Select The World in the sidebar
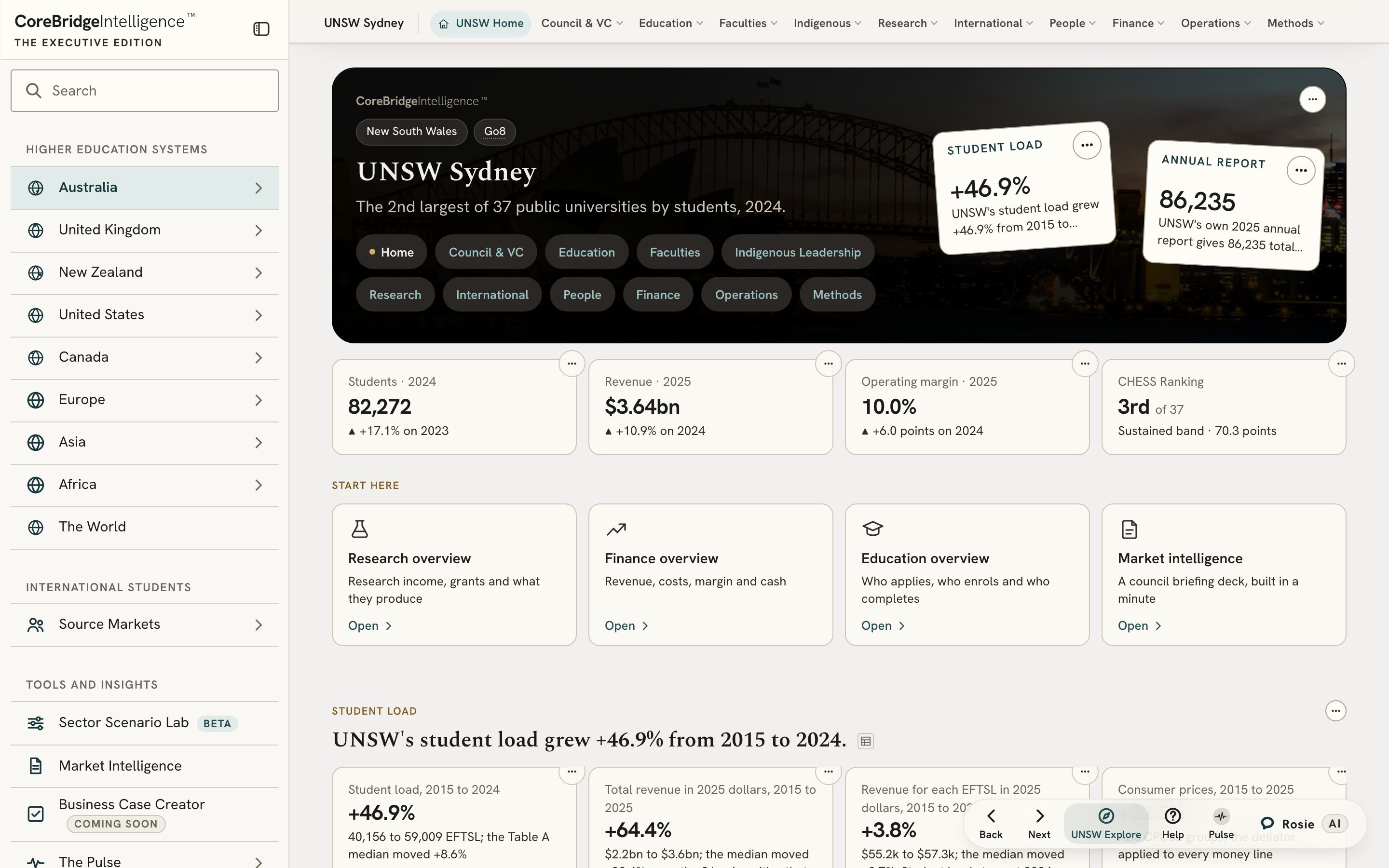Screen dimensions: 1389x868 [x=145, y=527]
